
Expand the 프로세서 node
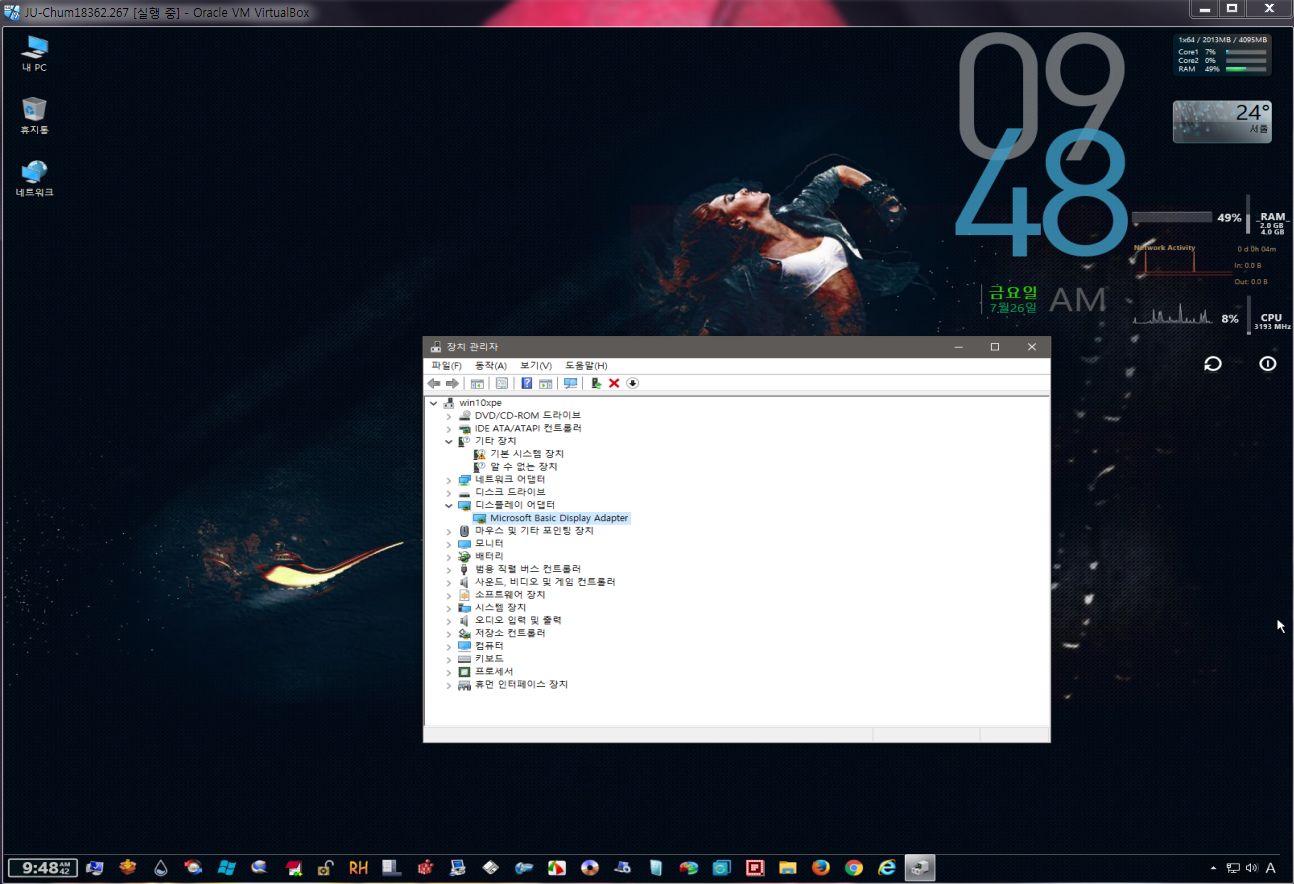tap(449, 672)
